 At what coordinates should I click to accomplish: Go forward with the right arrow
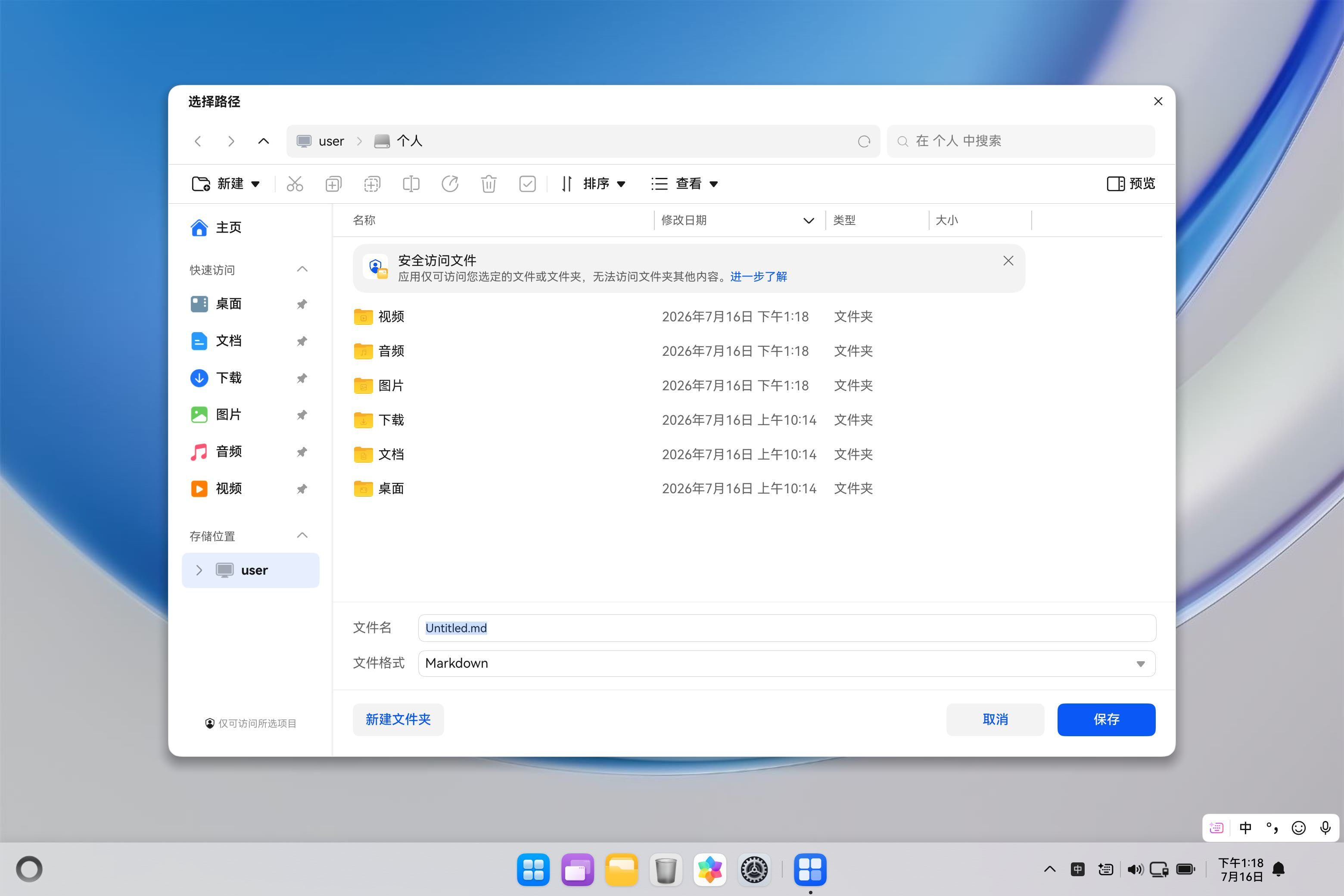pos(231,141)
